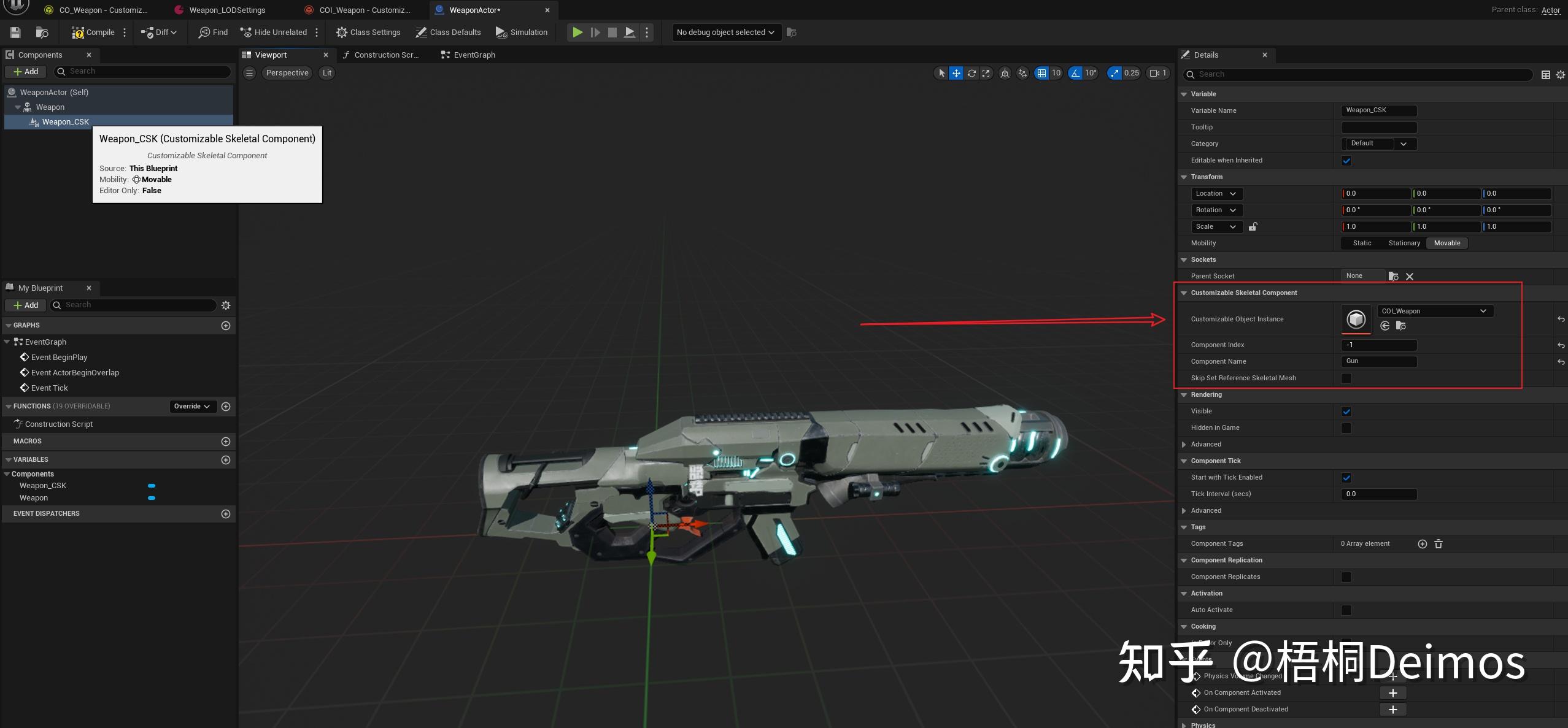1568x728 pixels.
Task: Add a new Component Tags array element
Action: [1422, 544]
